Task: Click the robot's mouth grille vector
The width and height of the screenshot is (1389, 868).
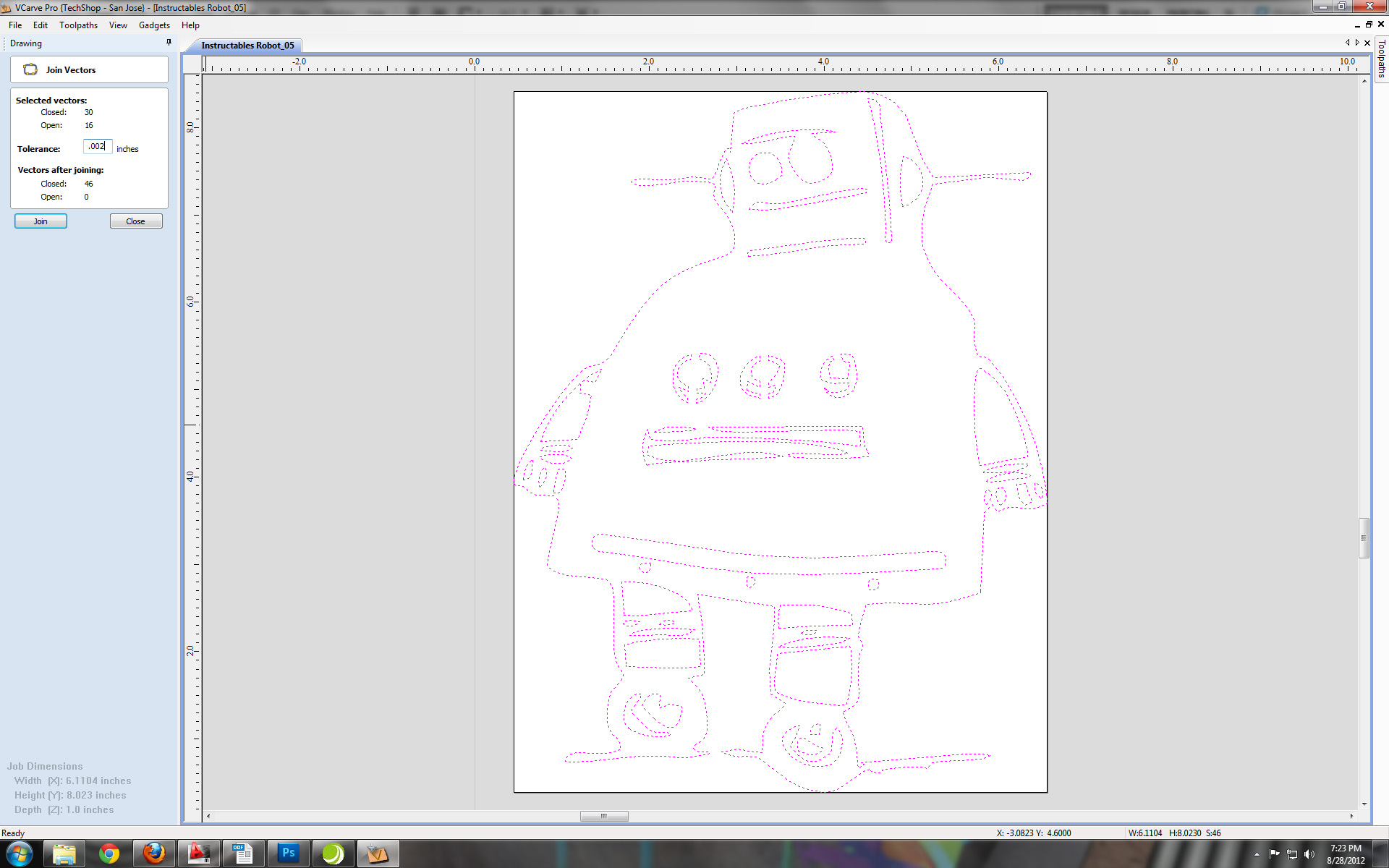Action: coord(755,444)
